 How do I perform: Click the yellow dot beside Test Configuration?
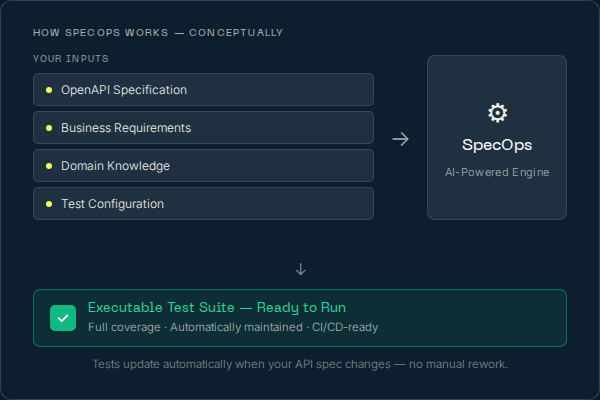point(49,204)
